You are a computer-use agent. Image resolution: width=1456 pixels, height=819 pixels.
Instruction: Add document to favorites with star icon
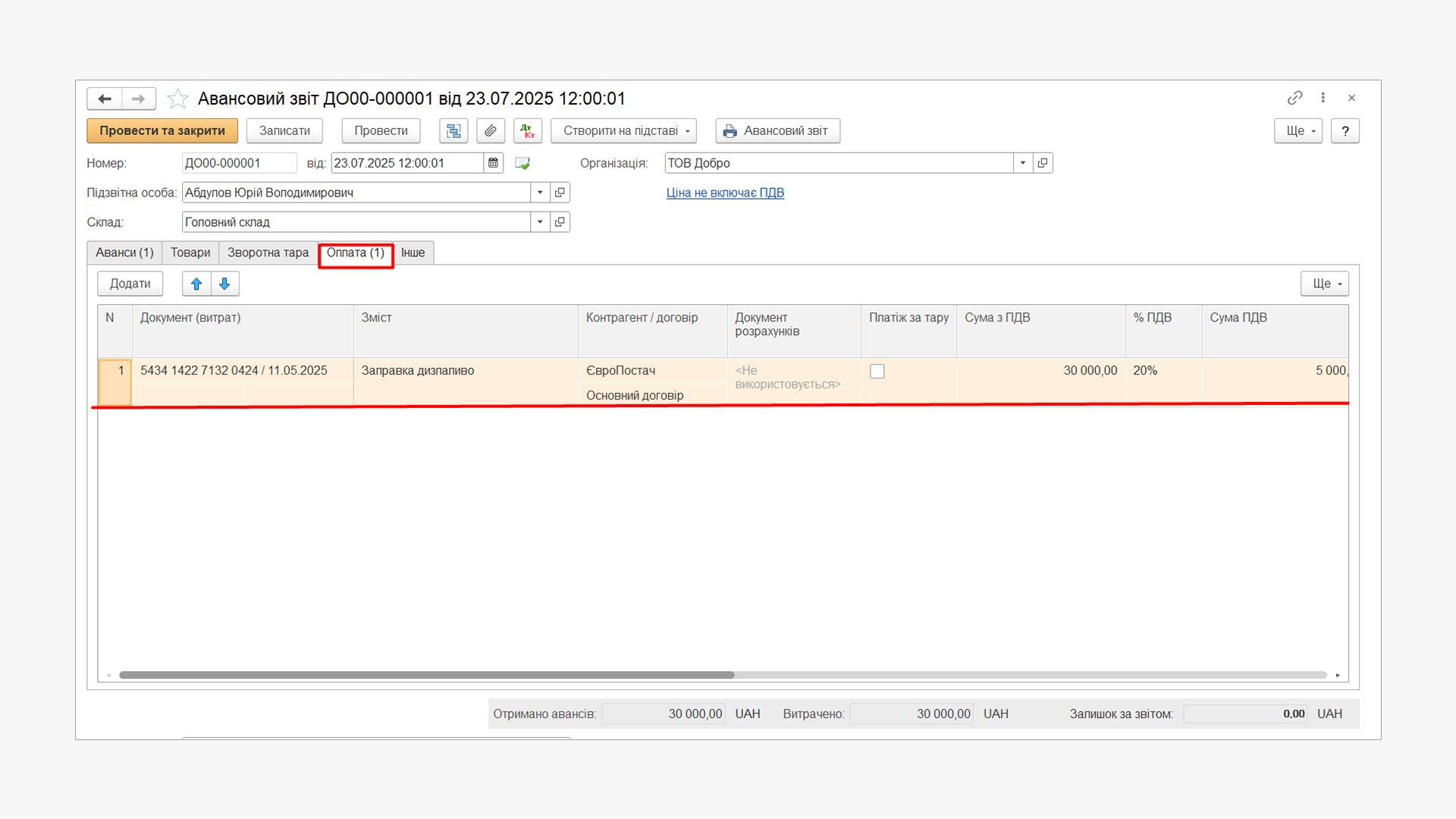[177, 99]
